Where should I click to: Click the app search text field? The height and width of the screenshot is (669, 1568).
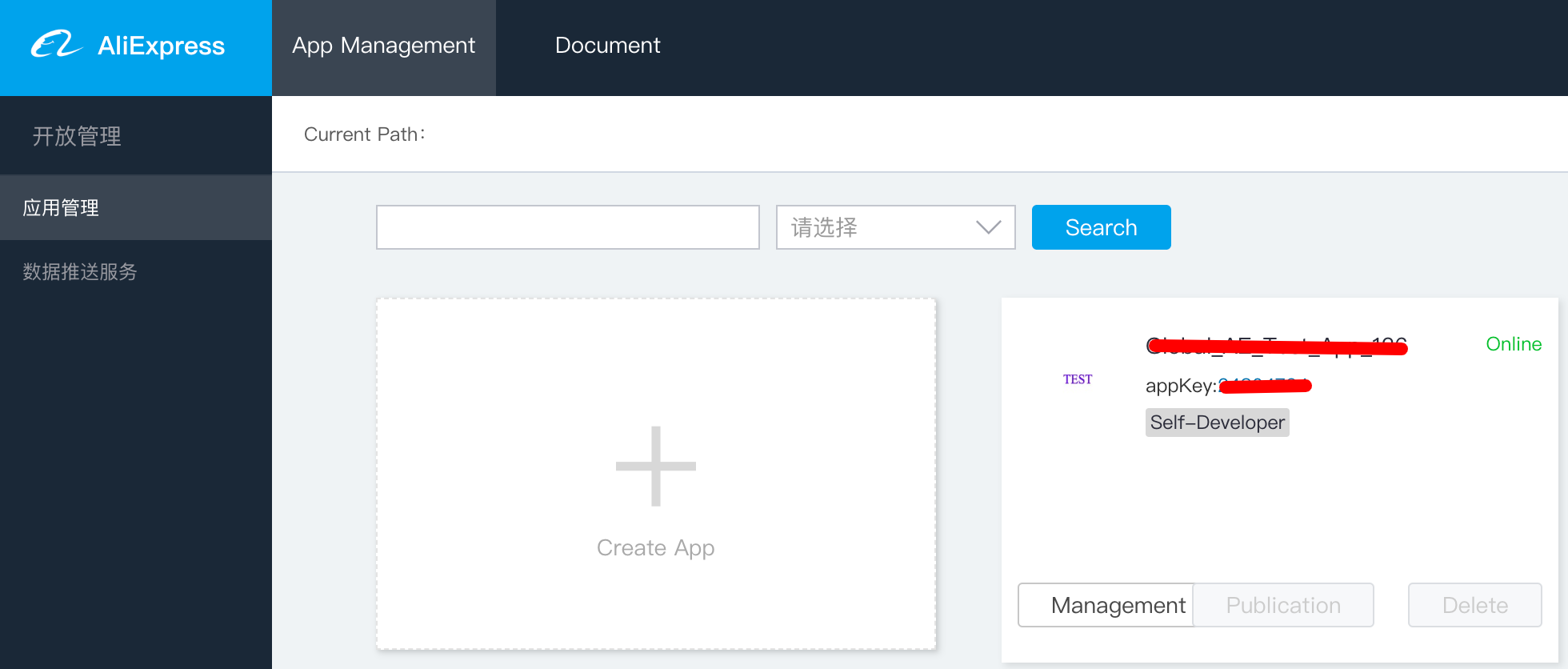click(x=568, y=227)
